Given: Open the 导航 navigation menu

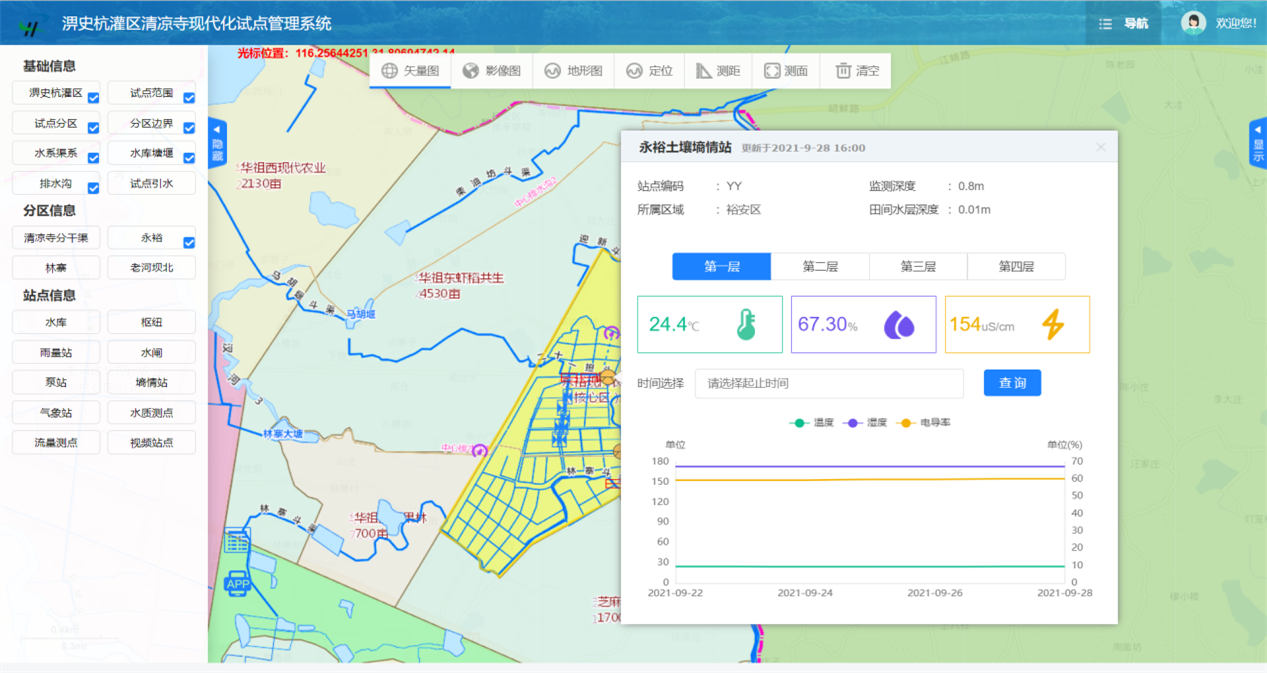Looking at the screenshot, I should coord(1124,24).
